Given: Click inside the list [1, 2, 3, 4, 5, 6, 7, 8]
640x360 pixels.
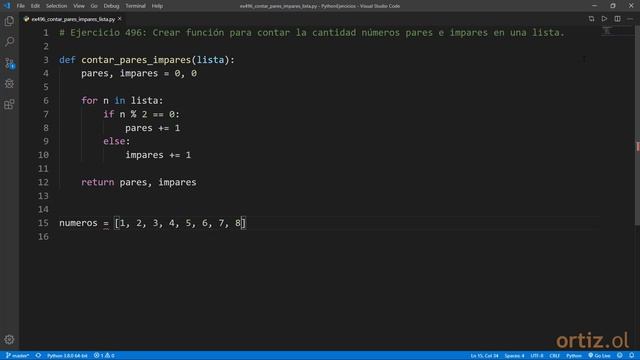Looking at the screenshot, I should coord(180,223).
